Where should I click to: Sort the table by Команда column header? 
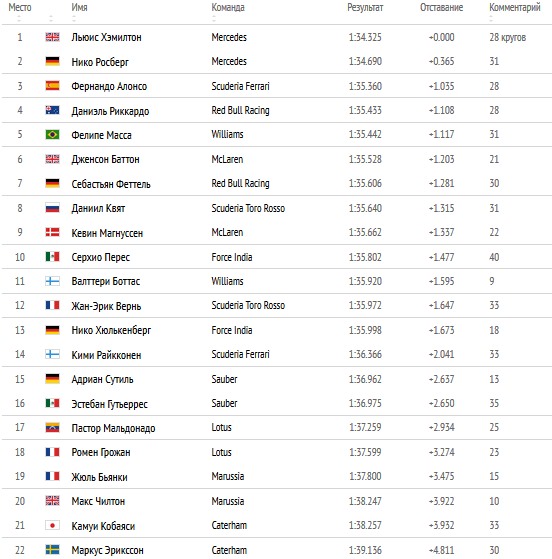click(228, 7)
